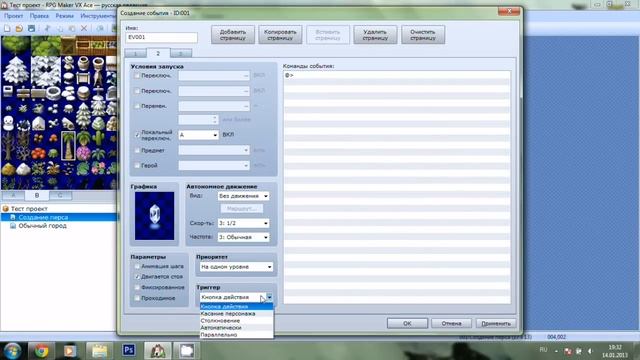
Task: Click OK in the event dialog
Action: tap(407, 323)
